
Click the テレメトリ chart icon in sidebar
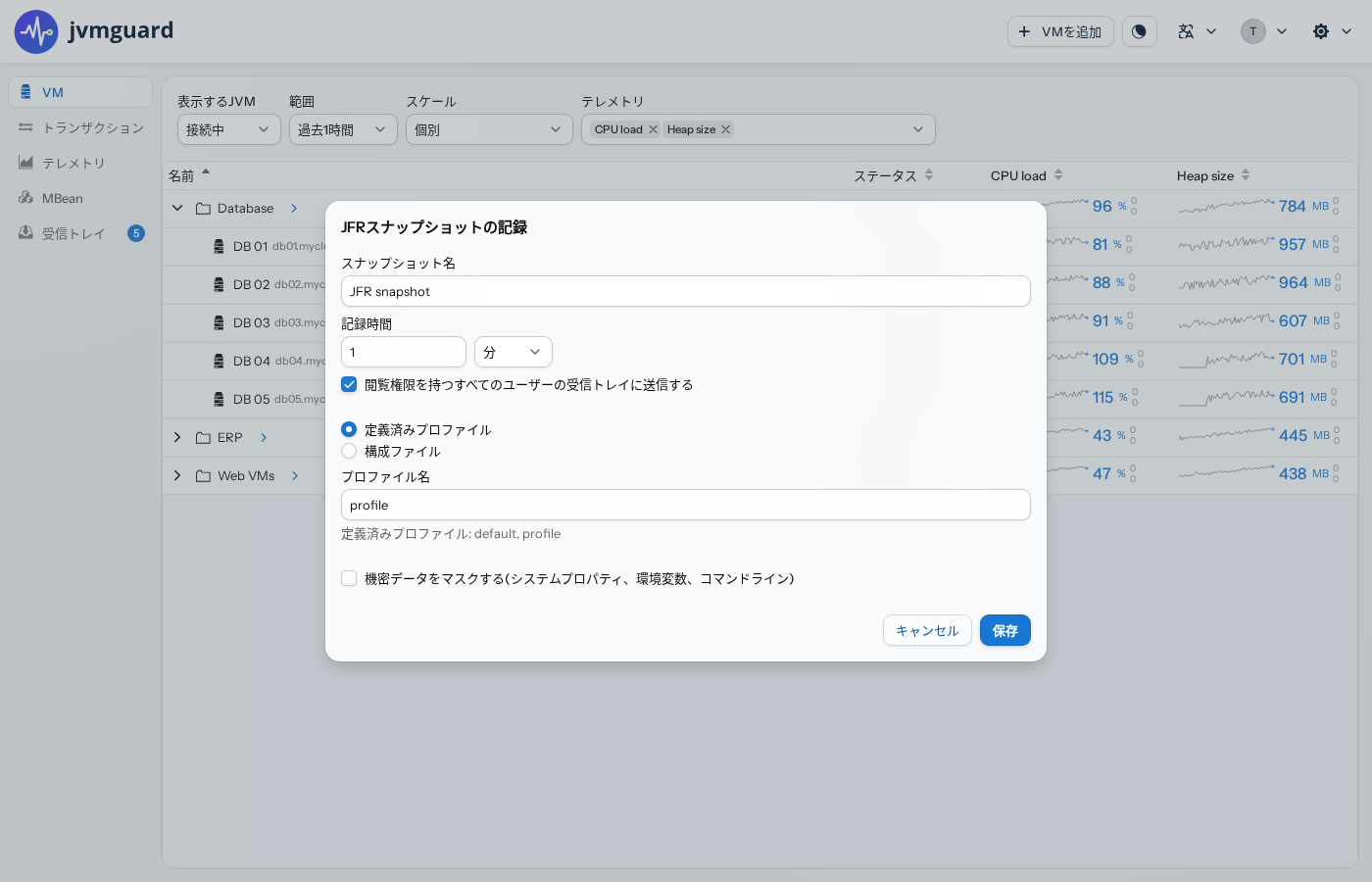pos(25,163)
